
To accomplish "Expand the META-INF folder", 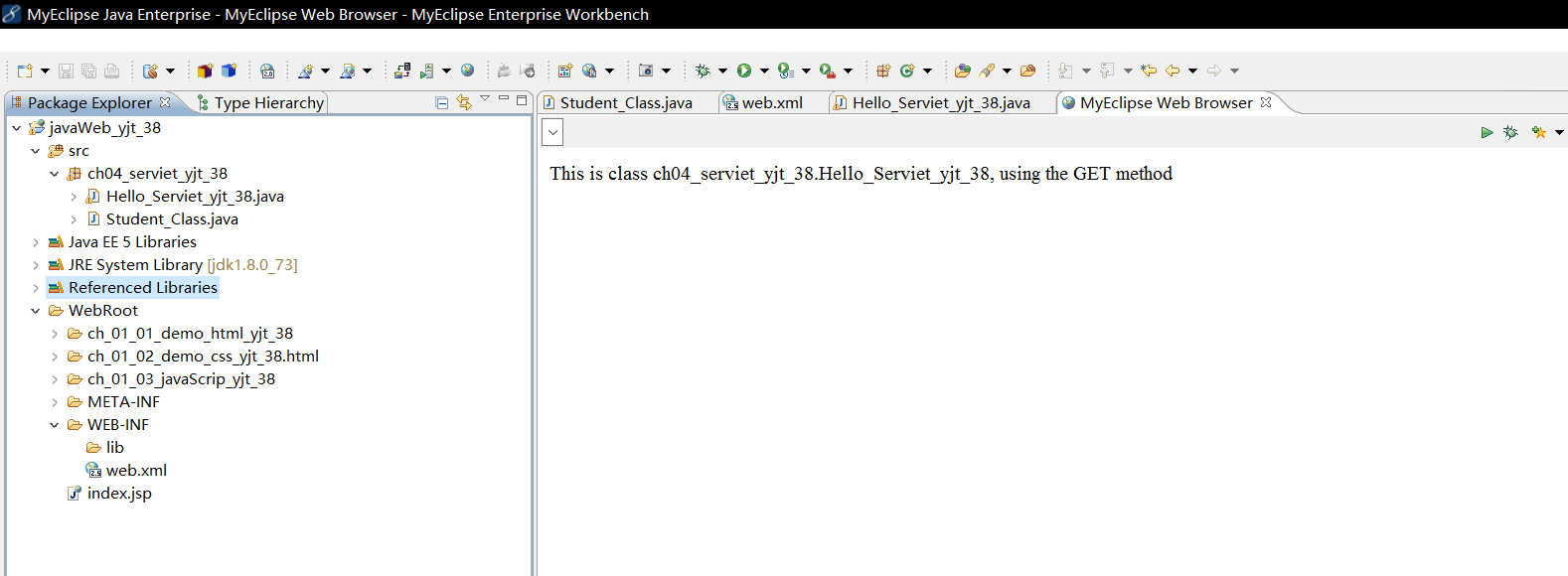I will (x=54, y=402).
